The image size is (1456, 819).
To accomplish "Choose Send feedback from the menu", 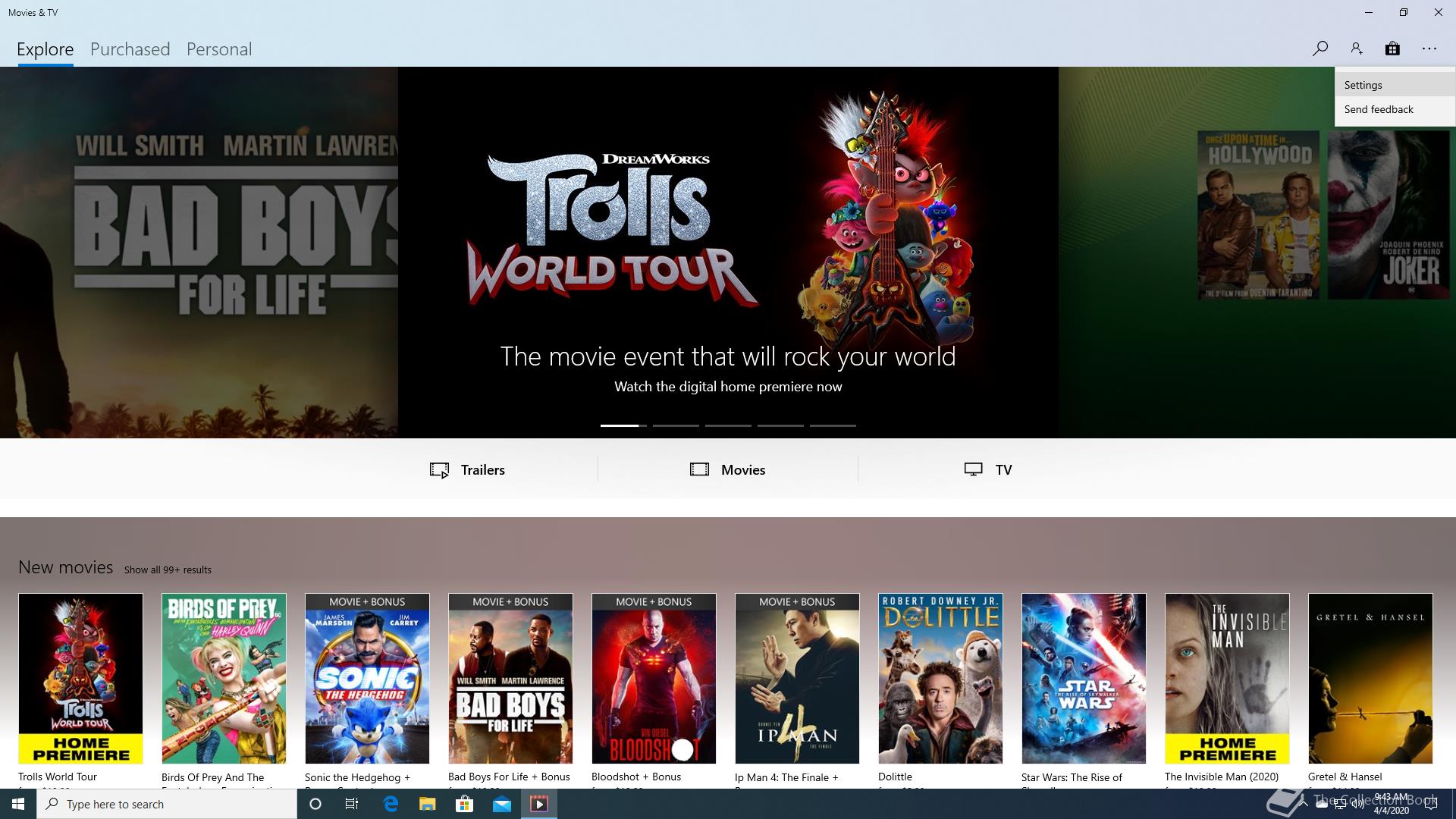I will coord(1395,109).
